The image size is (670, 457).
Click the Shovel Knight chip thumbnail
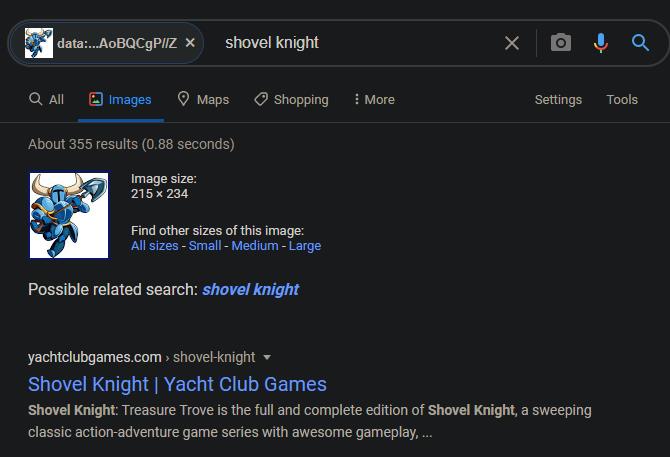pyautogui.click(x=39, y=43)
